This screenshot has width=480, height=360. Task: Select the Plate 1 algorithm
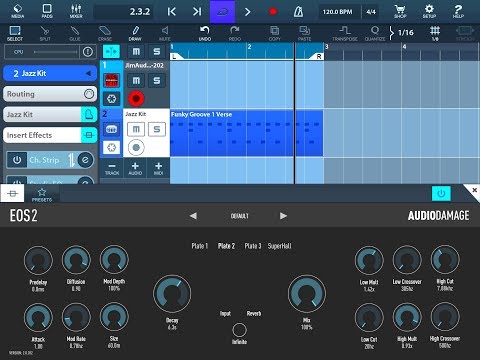tap(199, 246)
